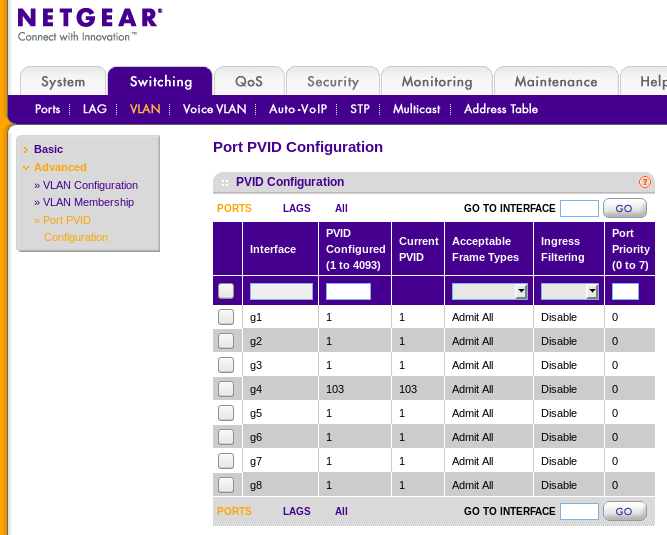
Task: Expand the Basic section in sidebar
Action: click(48, 149)
